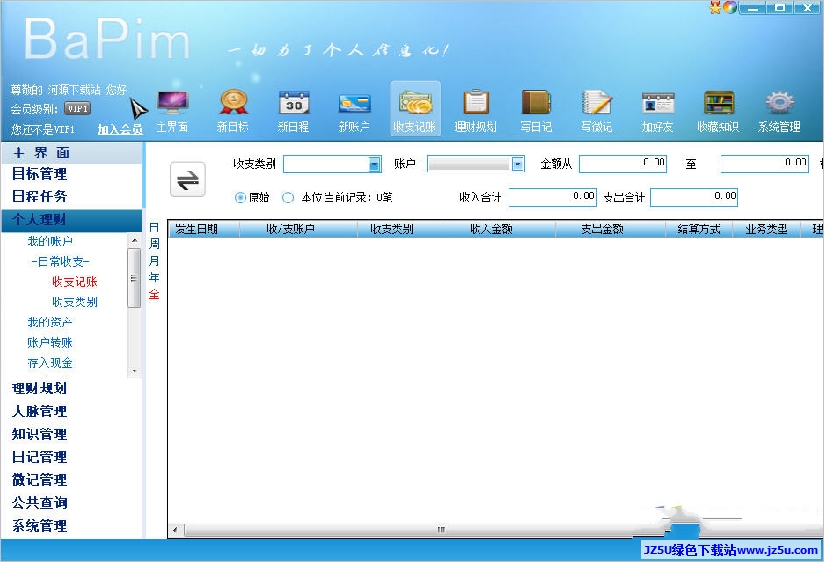Sort by 业务类型 column header
This screenshot has height=562, width=824.
coord(766,229)
